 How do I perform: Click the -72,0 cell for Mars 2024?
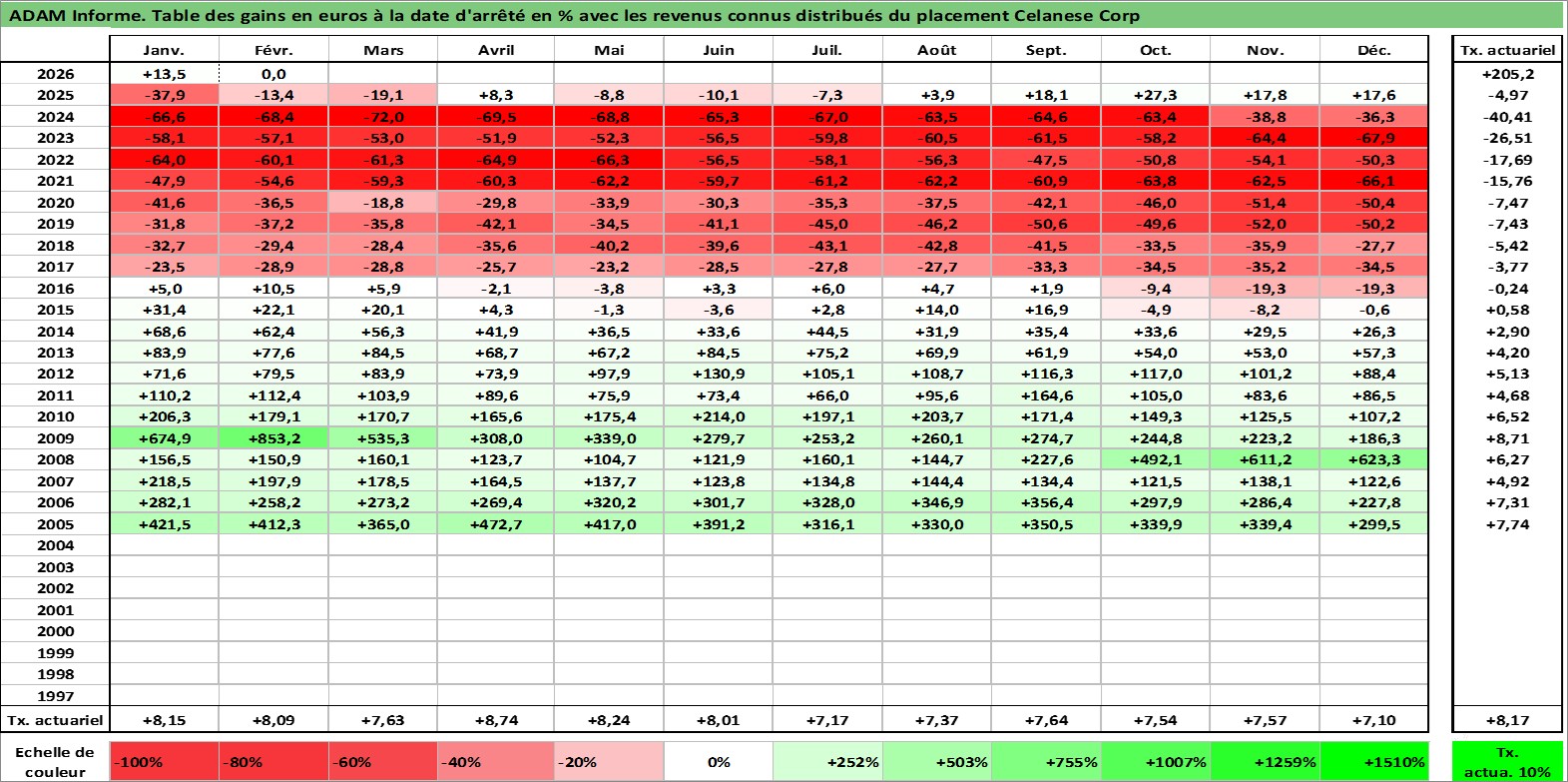(383, 117)
